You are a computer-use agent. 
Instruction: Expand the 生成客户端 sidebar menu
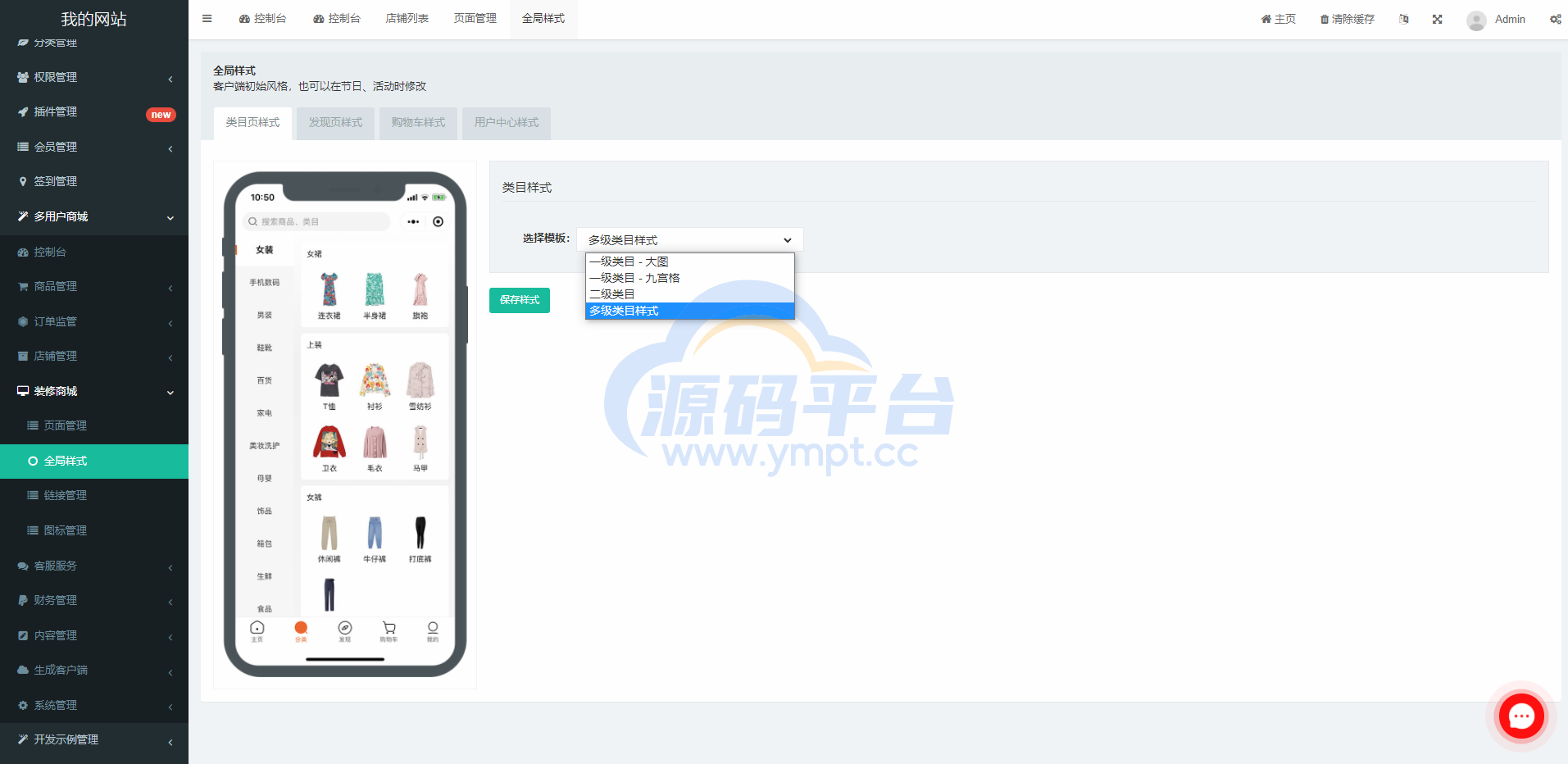[94, 670]
